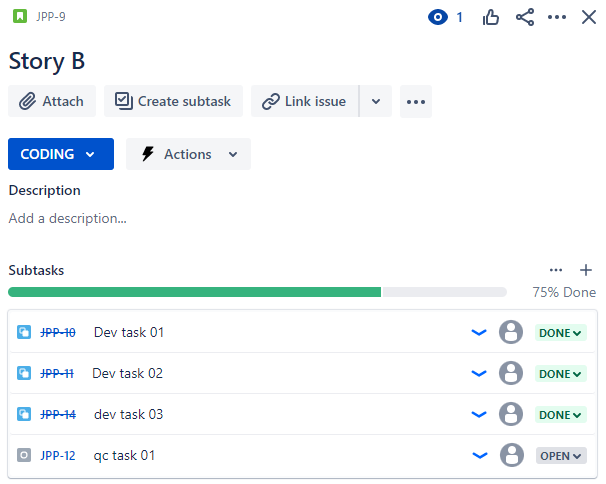Close the issue panel
606x484 pixels.
(x=589, y=17)
